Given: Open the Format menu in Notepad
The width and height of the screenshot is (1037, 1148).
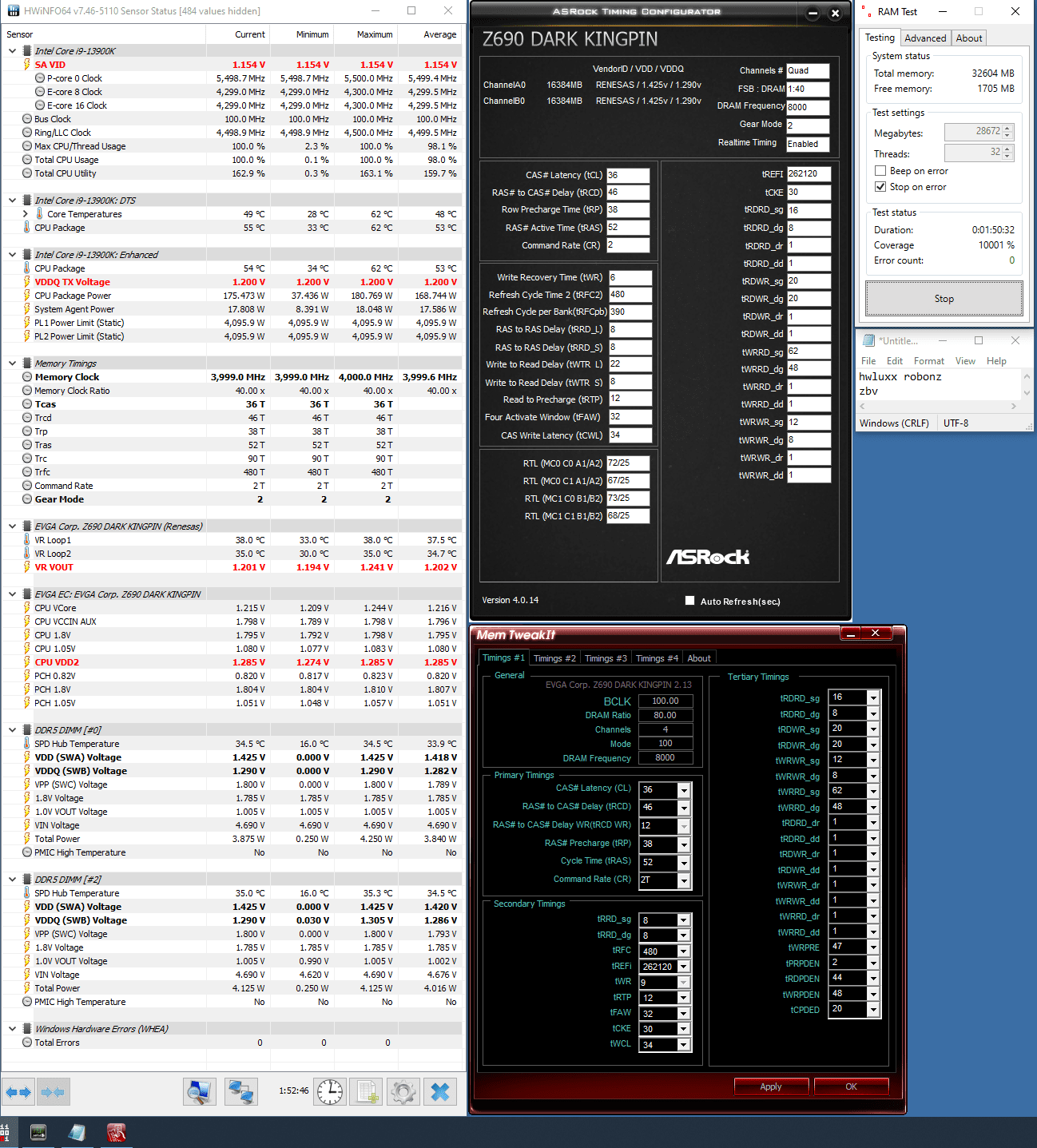Looking at the screenshot, I should pos(929,361).
